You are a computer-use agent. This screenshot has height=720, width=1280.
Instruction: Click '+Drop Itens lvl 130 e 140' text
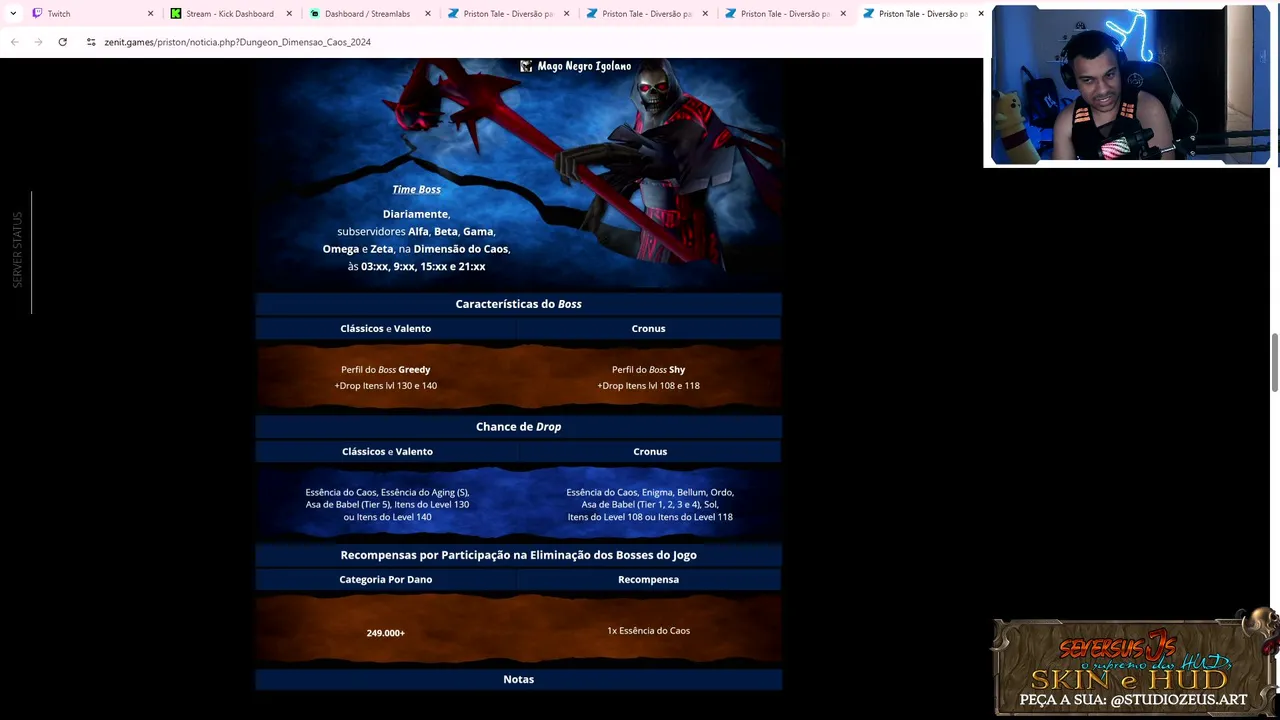click(x=386, y=386)
